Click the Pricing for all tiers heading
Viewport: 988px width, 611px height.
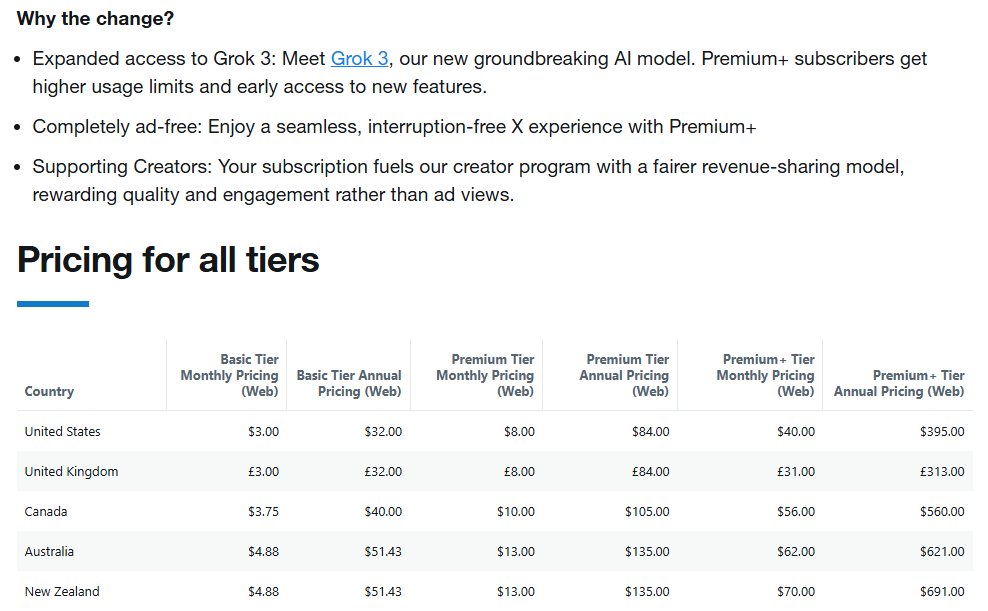tap(168, 260)
